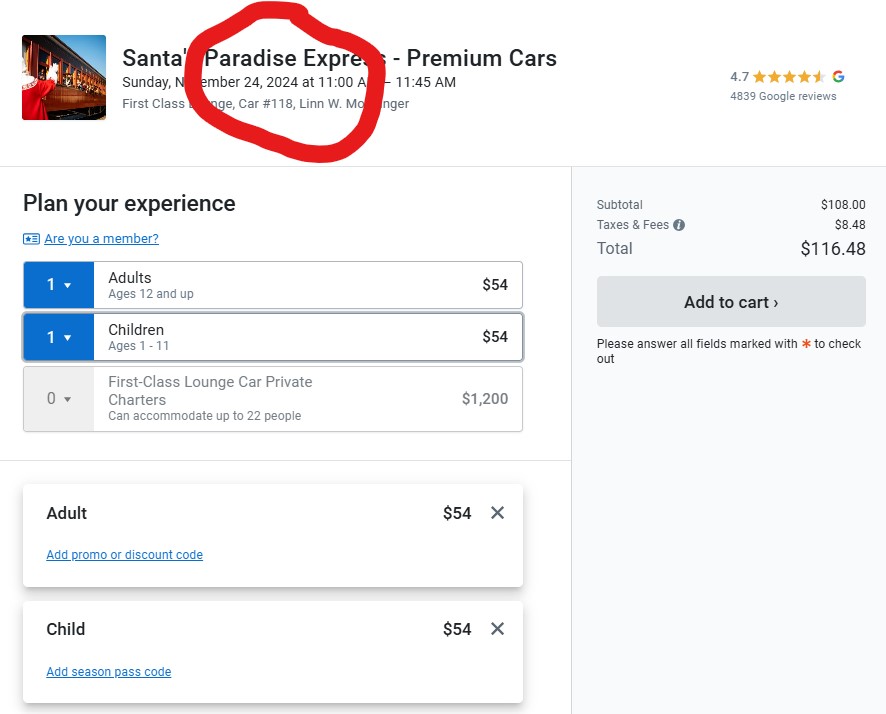Image resolution: width=886 pixels, height=714 pixels.
Task: Click the membership card icon
Action: point(31,239)
